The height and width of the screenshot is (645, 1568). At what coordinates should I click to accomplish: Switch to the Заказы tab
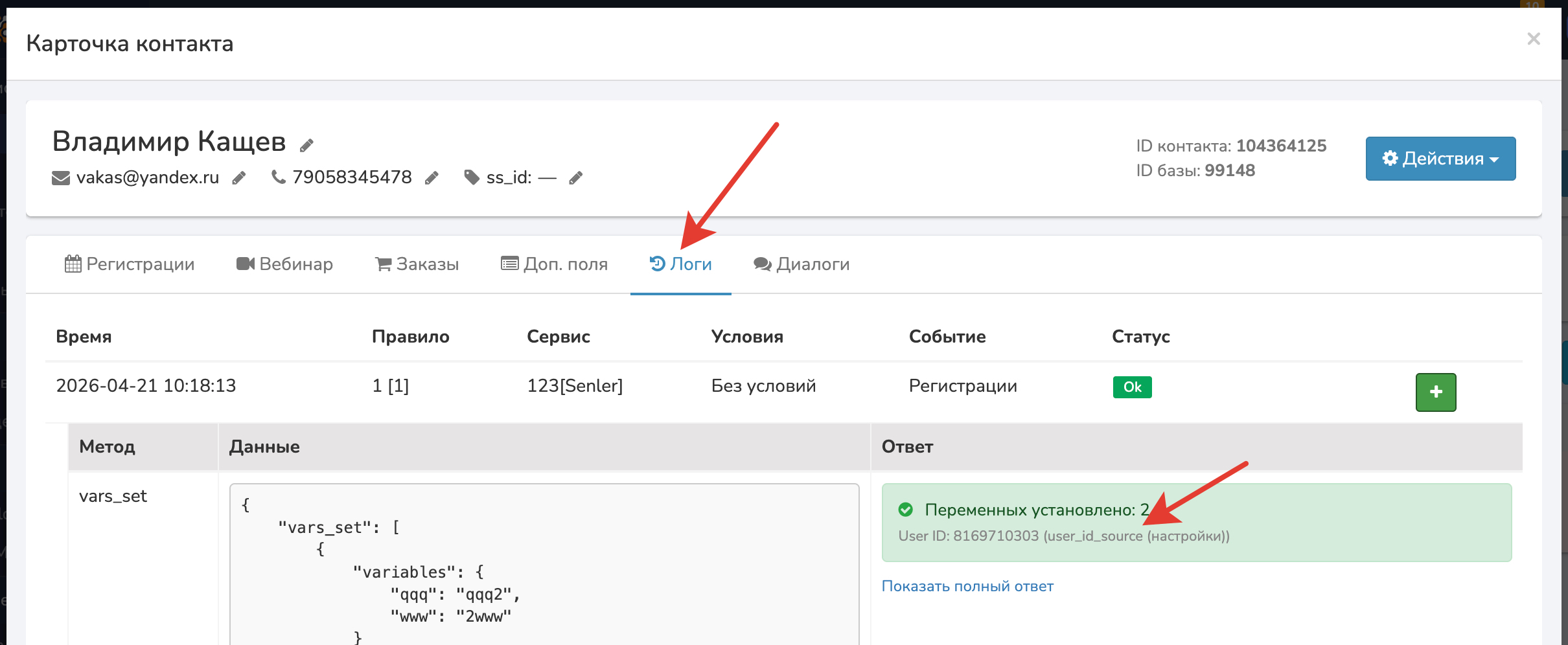click(x=417, y=264)
